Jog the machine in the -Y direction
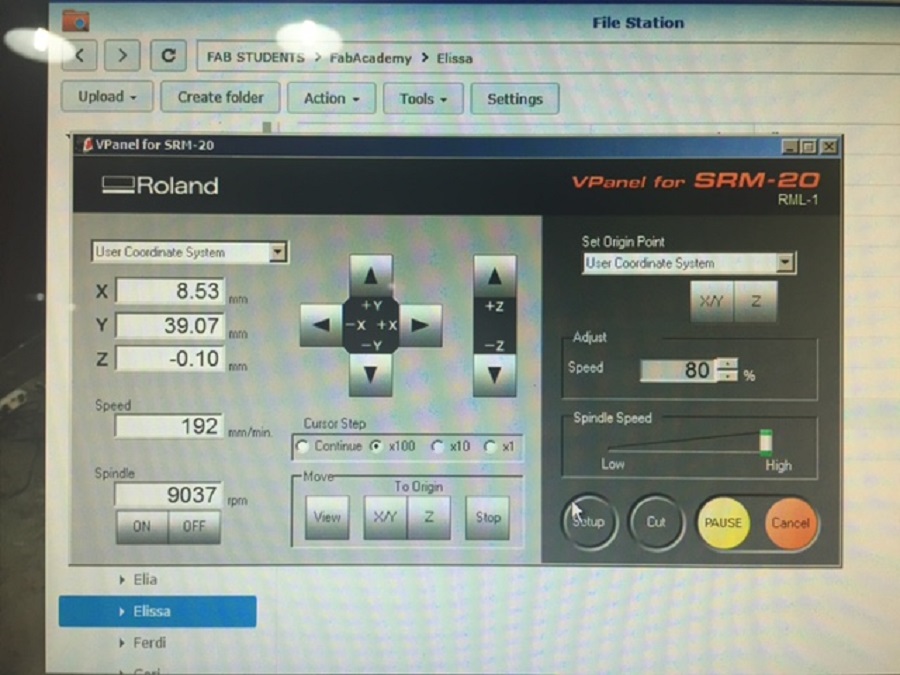 point(371,375)
